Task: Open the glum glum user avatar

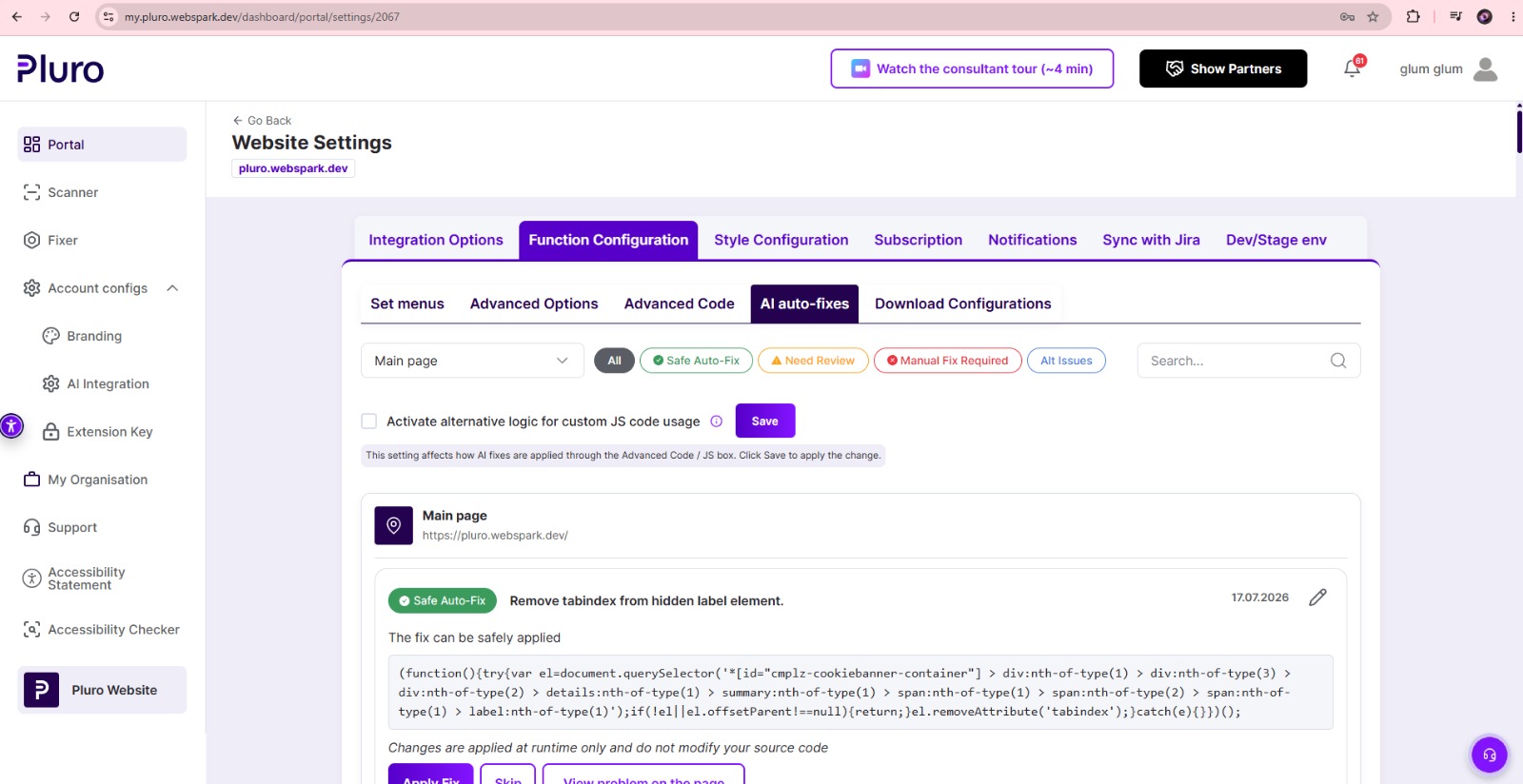Action: point(1485,69)
